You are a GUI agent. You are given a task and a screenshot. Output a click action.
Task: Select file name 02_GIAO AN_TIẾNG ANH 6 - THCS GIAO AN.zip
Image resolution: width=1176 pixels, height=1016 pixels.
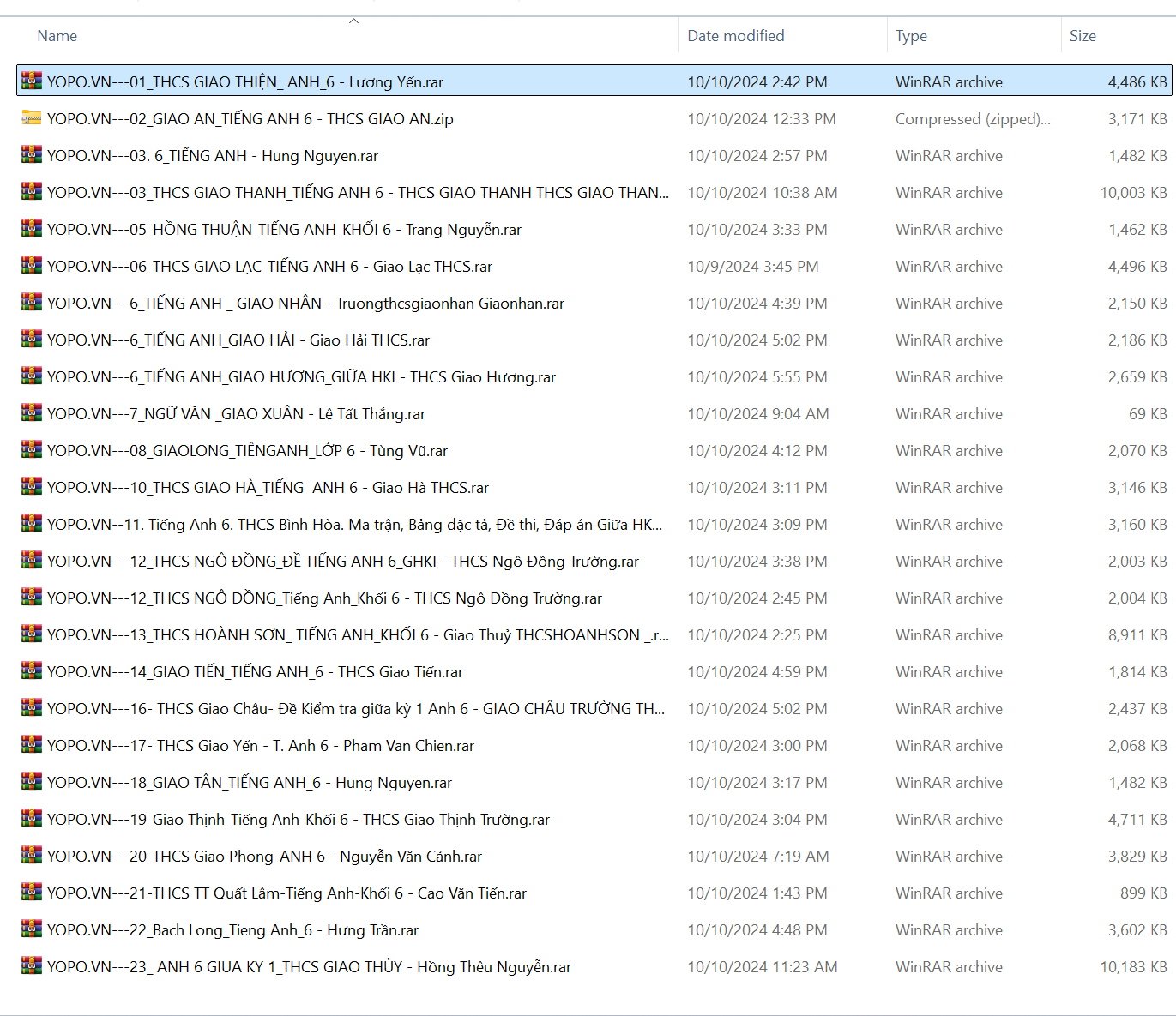tap(250, 119)
